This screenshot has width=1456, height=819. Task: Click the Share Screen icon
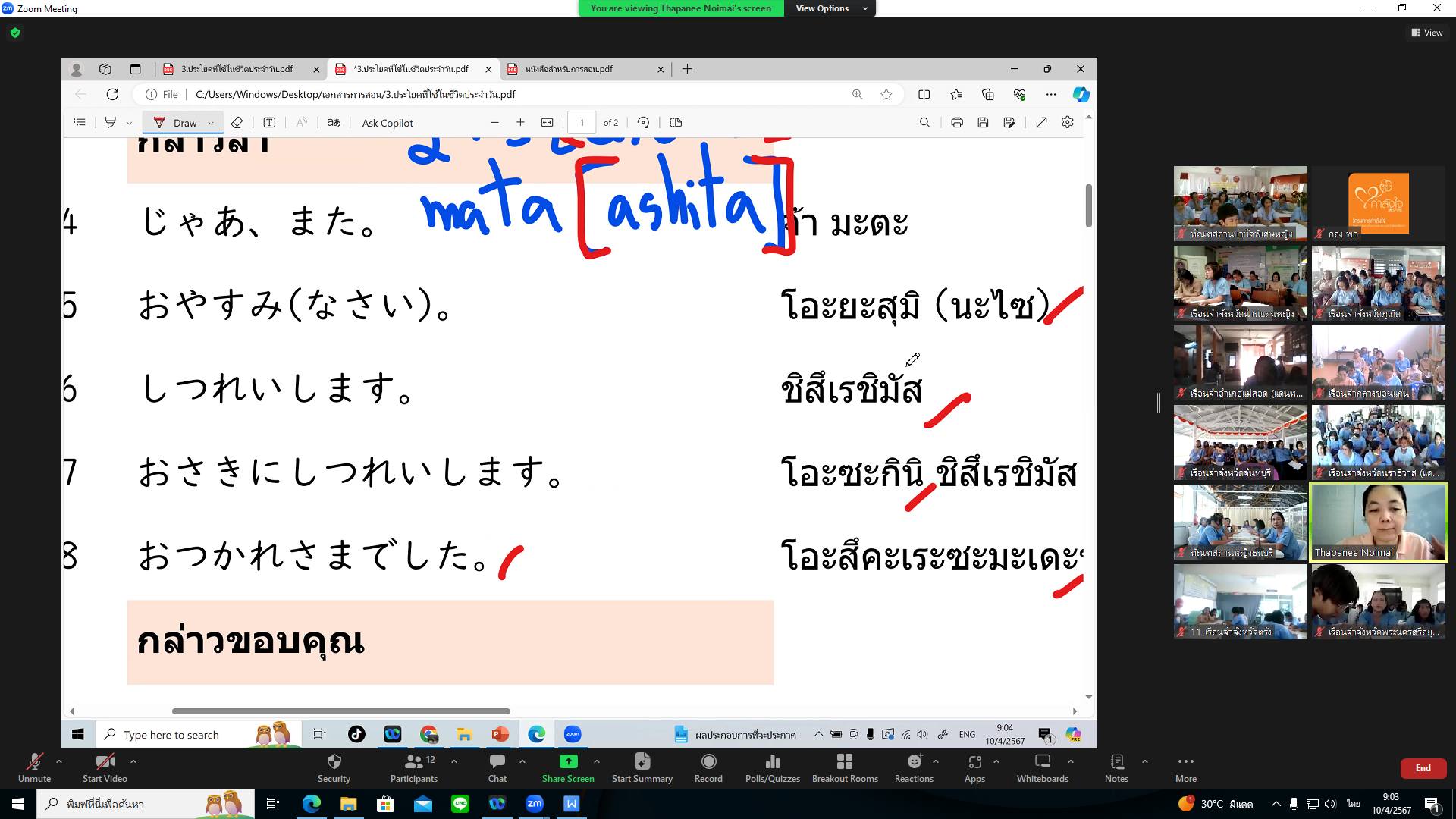[x=568, y=762]
